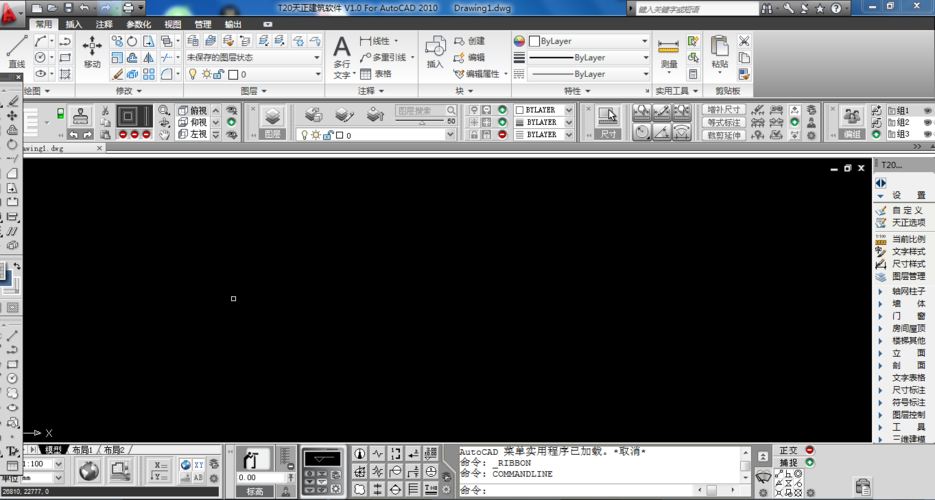Click the north arrow compass symbol icon
This screenshot has height=500, width=935.
click(360, 454)
